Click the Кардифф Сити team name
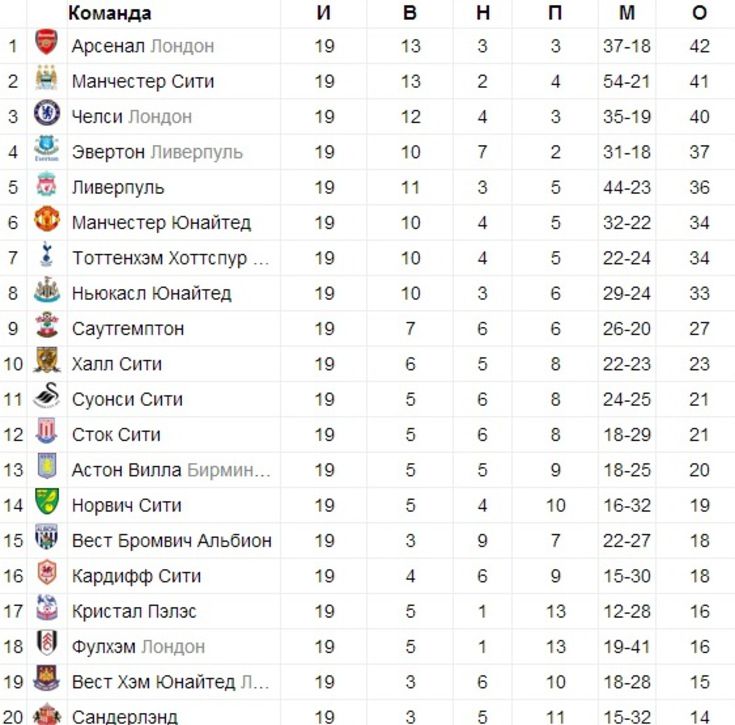The height and width of the screenshot is (725, 735). tap(136, 576)
